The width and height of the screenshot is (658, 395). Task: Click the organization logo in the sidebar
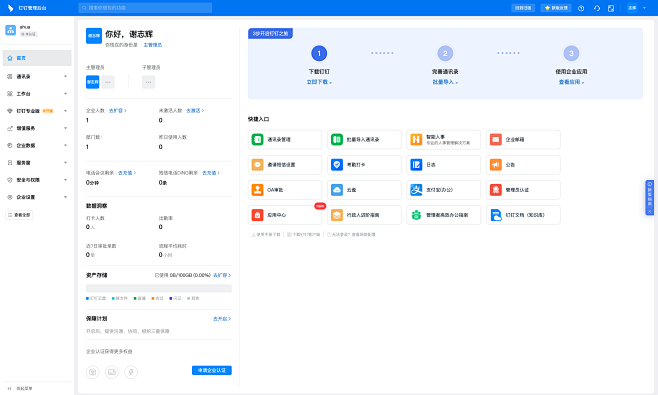point(10,30)
